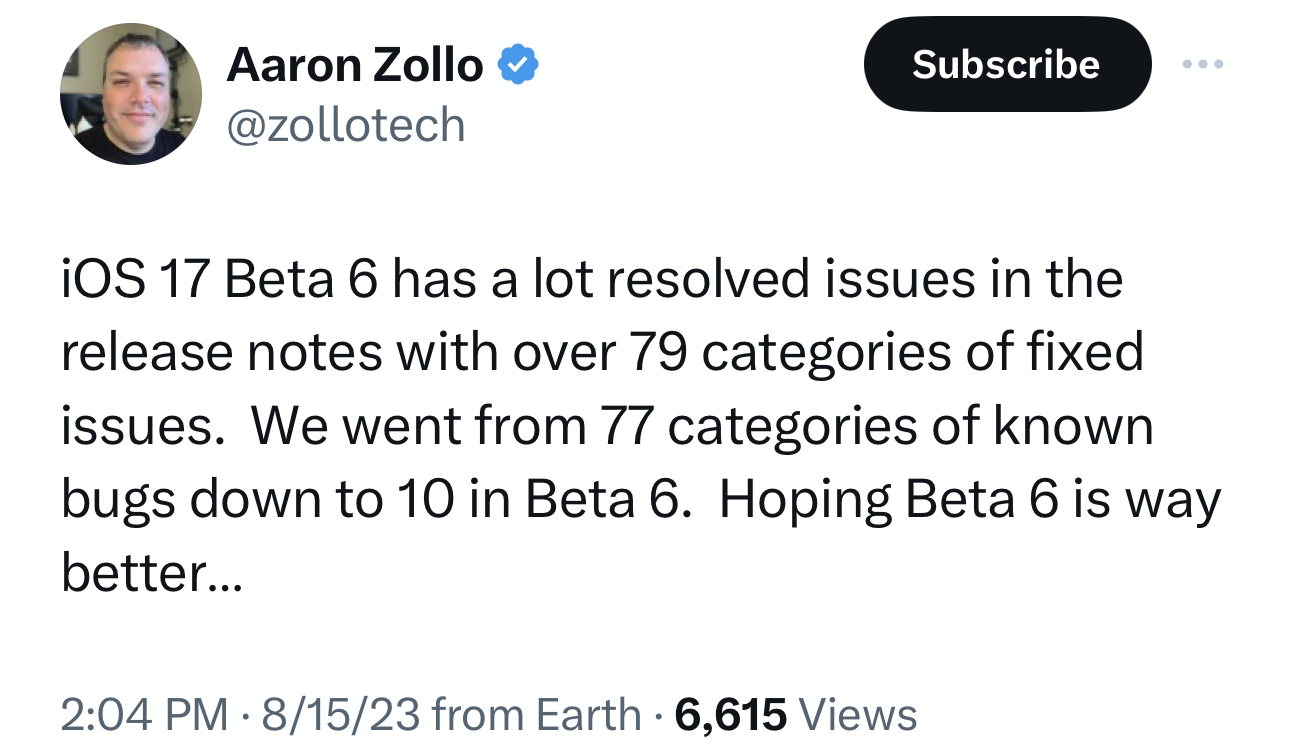Click the blue verified checkmark badge
Image resolution: width=1290 pixels, height=747 pixels.
[519, 66]
